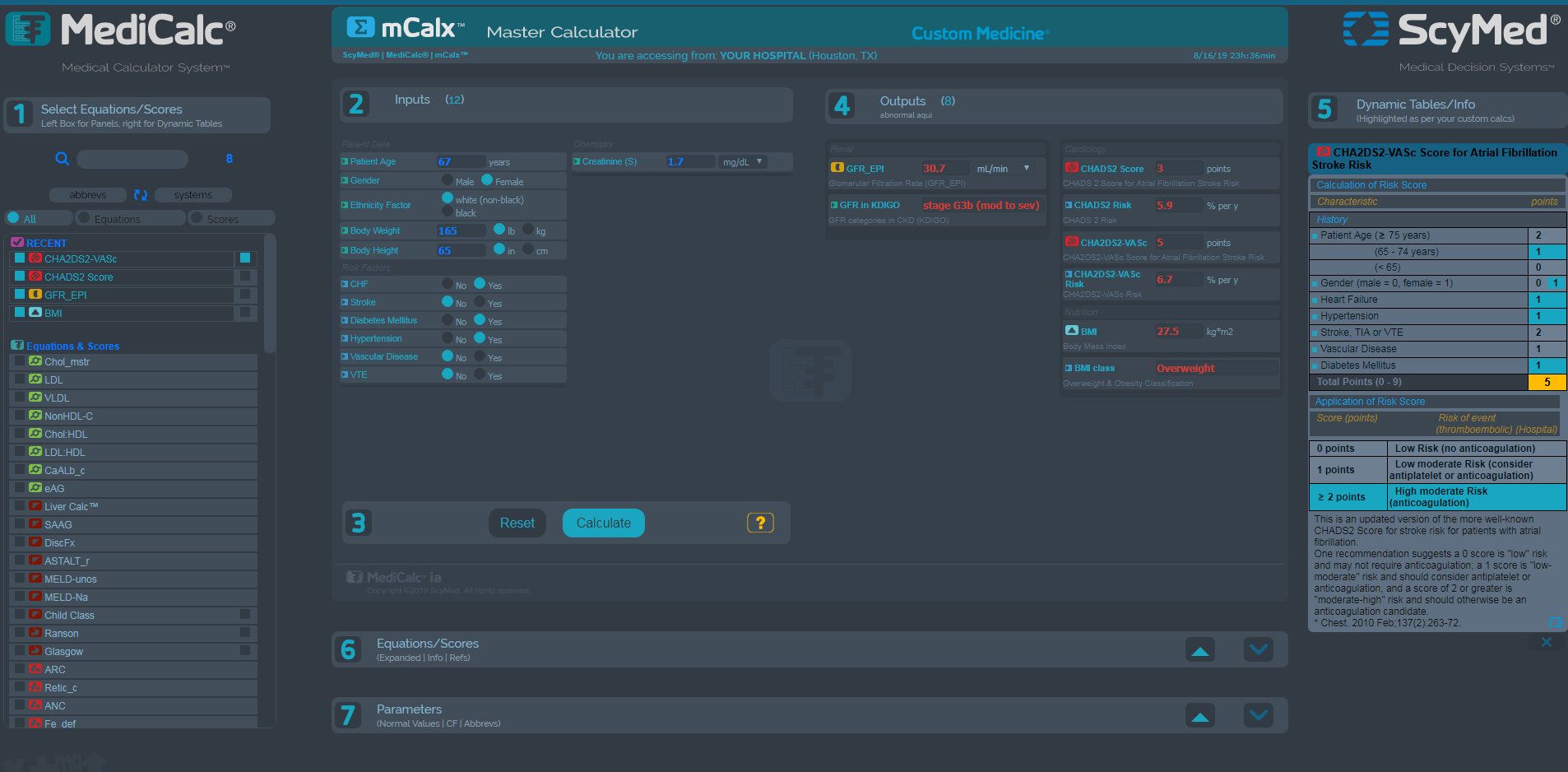1568x772 pixels.
Task: Close the dynamic table with the X icon
Action: pyautogui.click(x=1547, y=642)
